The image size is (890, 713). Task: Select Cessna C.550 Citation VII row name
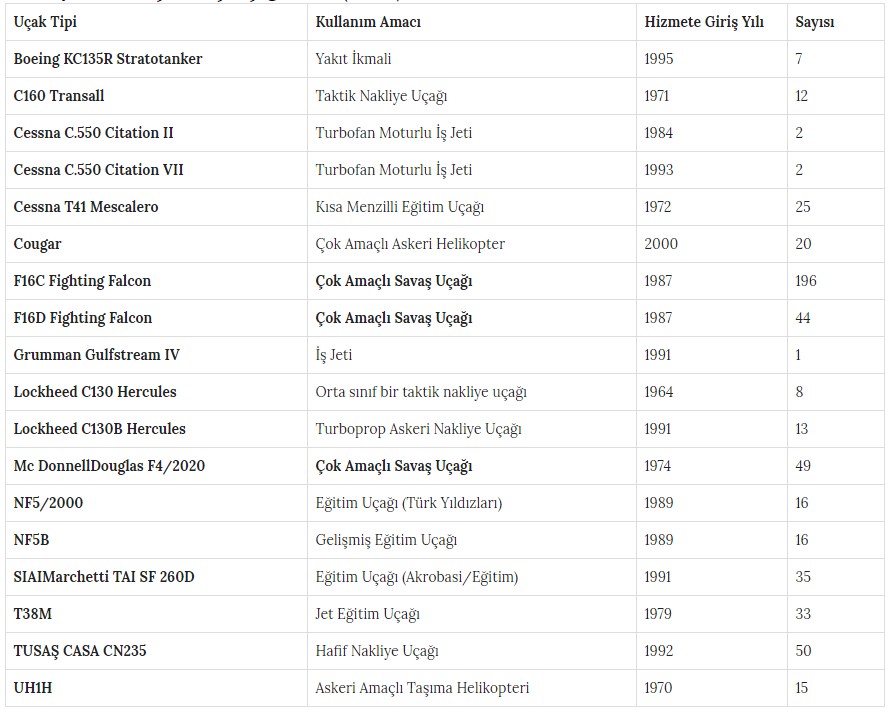pyautogui.click(x=99, y=170)
